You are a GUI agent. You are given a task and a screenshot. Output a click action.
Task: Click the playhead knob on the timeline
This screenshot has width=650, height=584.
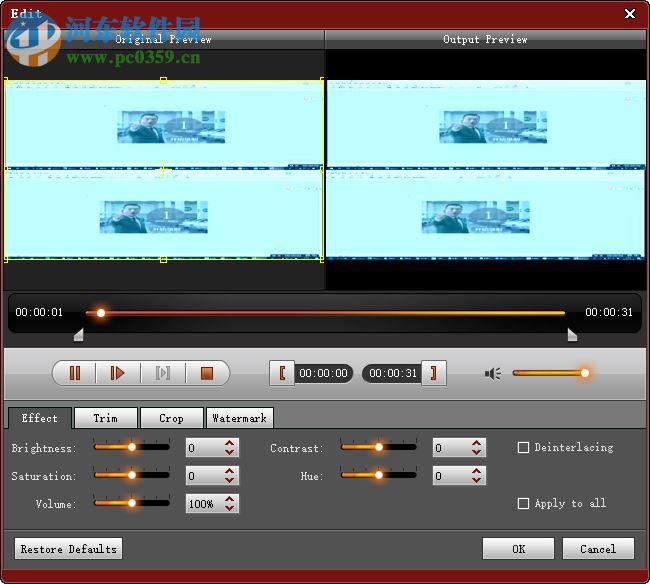click(x=101, y=313)
